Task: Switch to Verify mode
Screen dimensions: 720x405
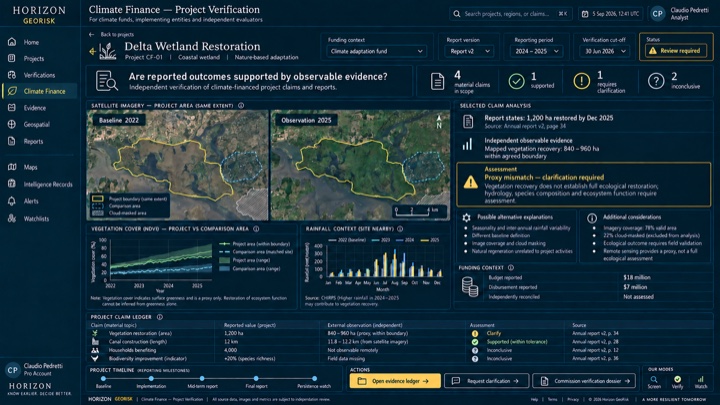Action: [677, 382]
